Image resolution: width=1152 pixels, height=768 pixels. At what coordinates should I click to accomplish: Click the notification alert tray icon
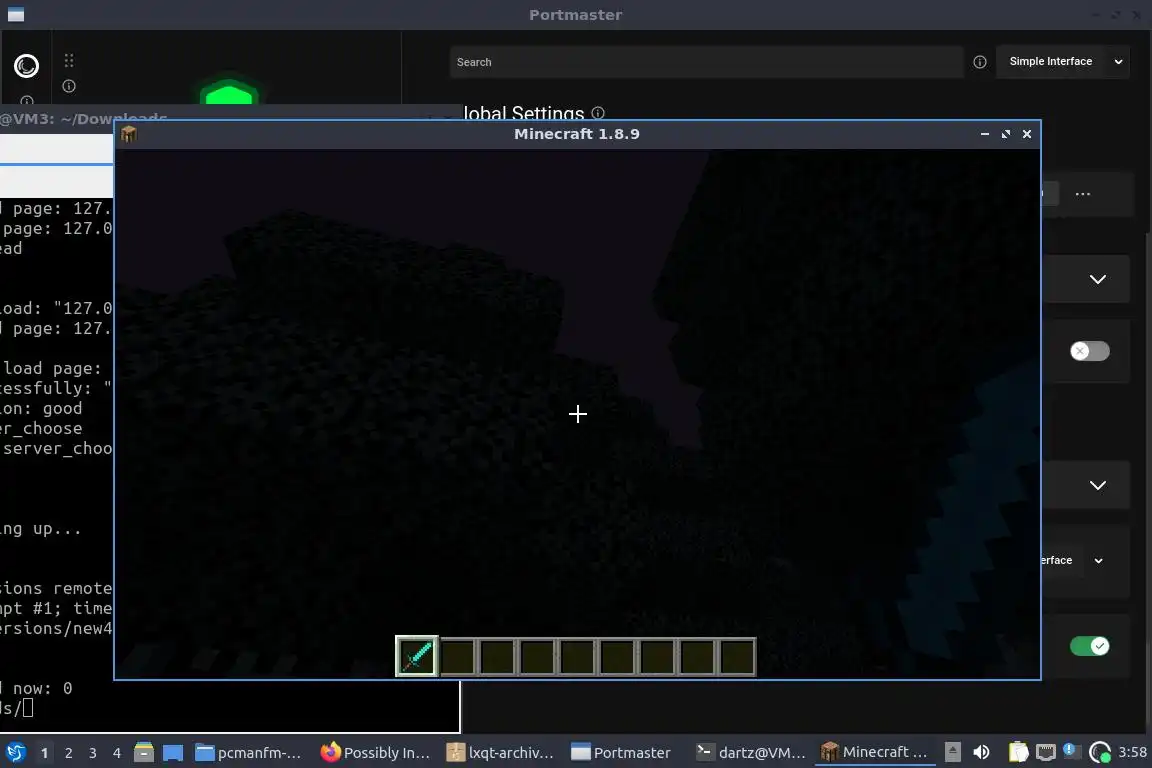click(1070, 750)
